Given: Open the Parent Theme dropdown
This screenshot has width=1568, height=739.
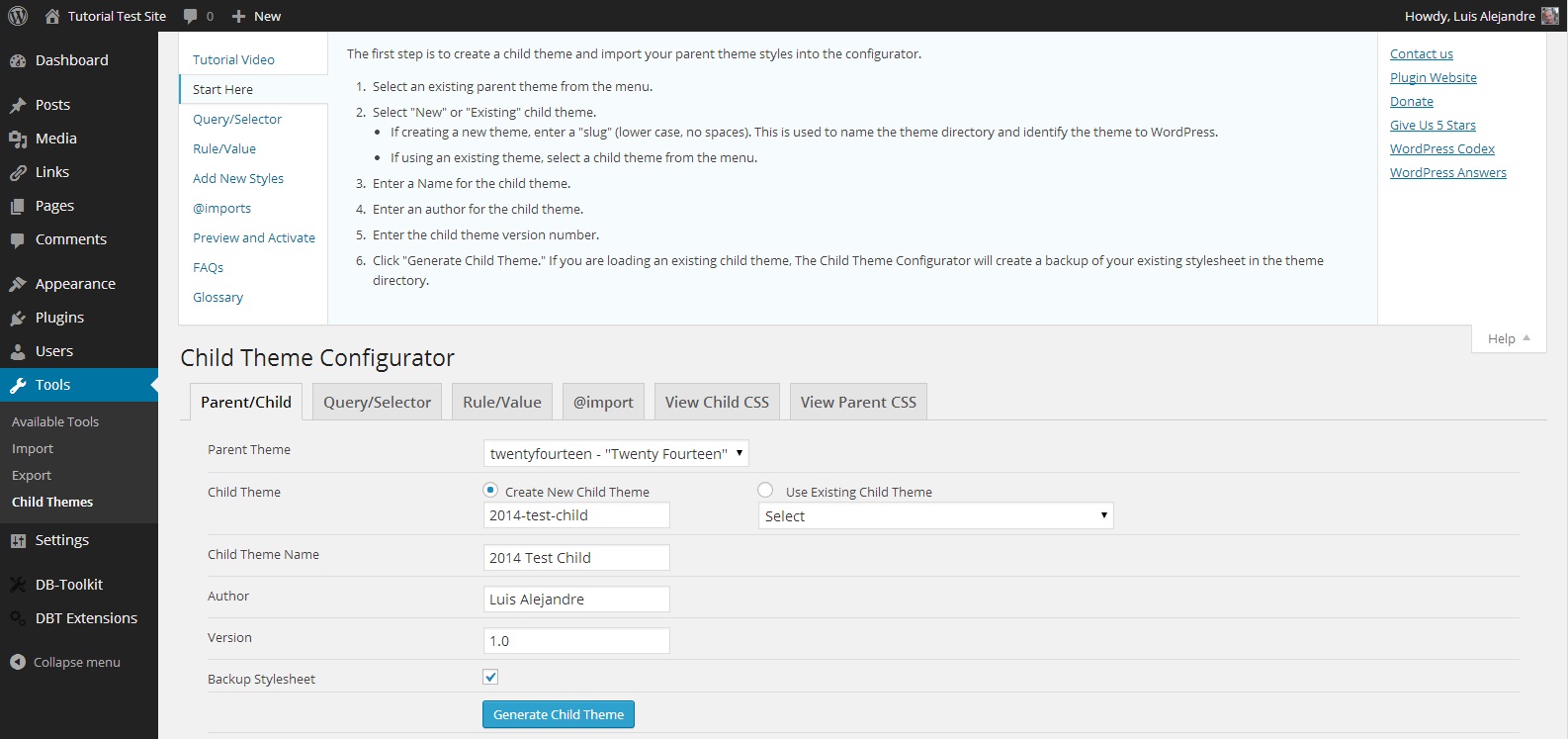Looking at the screenshot, I should pos(616,453).
